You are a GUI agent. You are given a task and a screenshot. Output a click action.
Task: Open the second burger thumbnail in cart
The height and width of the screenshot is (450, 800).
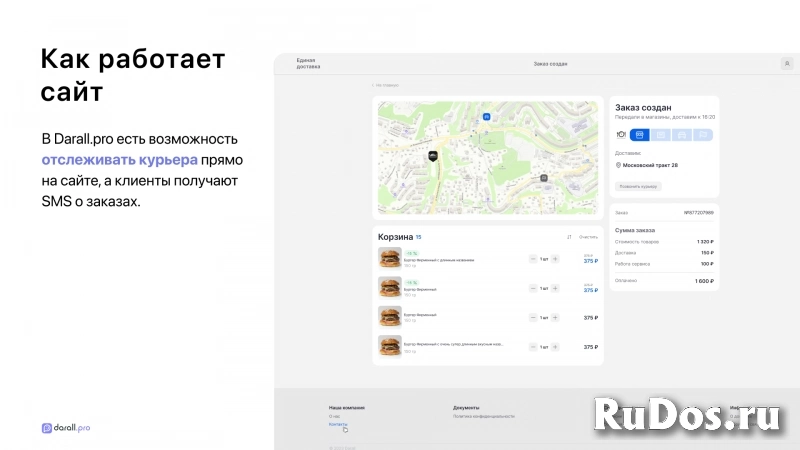[390, 287]
